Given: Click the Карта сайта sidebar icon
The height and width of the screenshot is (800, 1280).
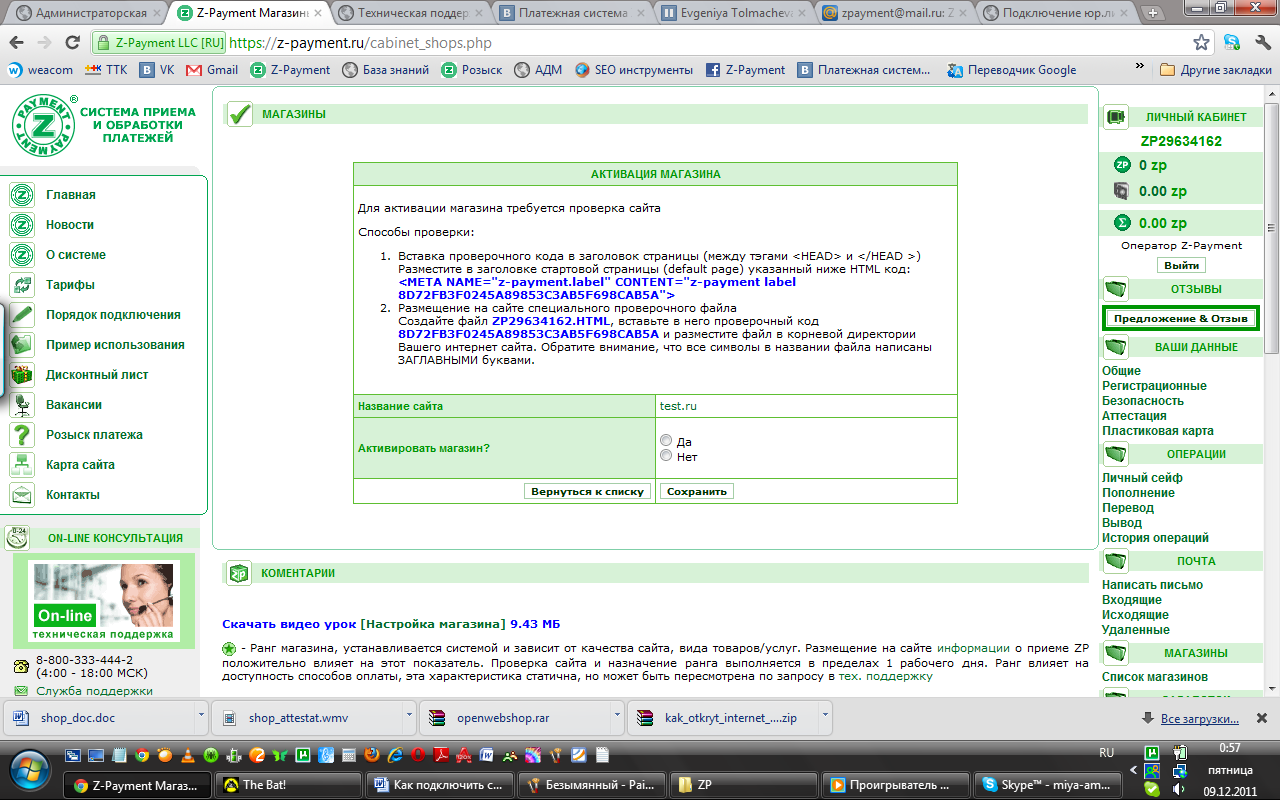Looking at the screenshot, I should coord(22,465).
